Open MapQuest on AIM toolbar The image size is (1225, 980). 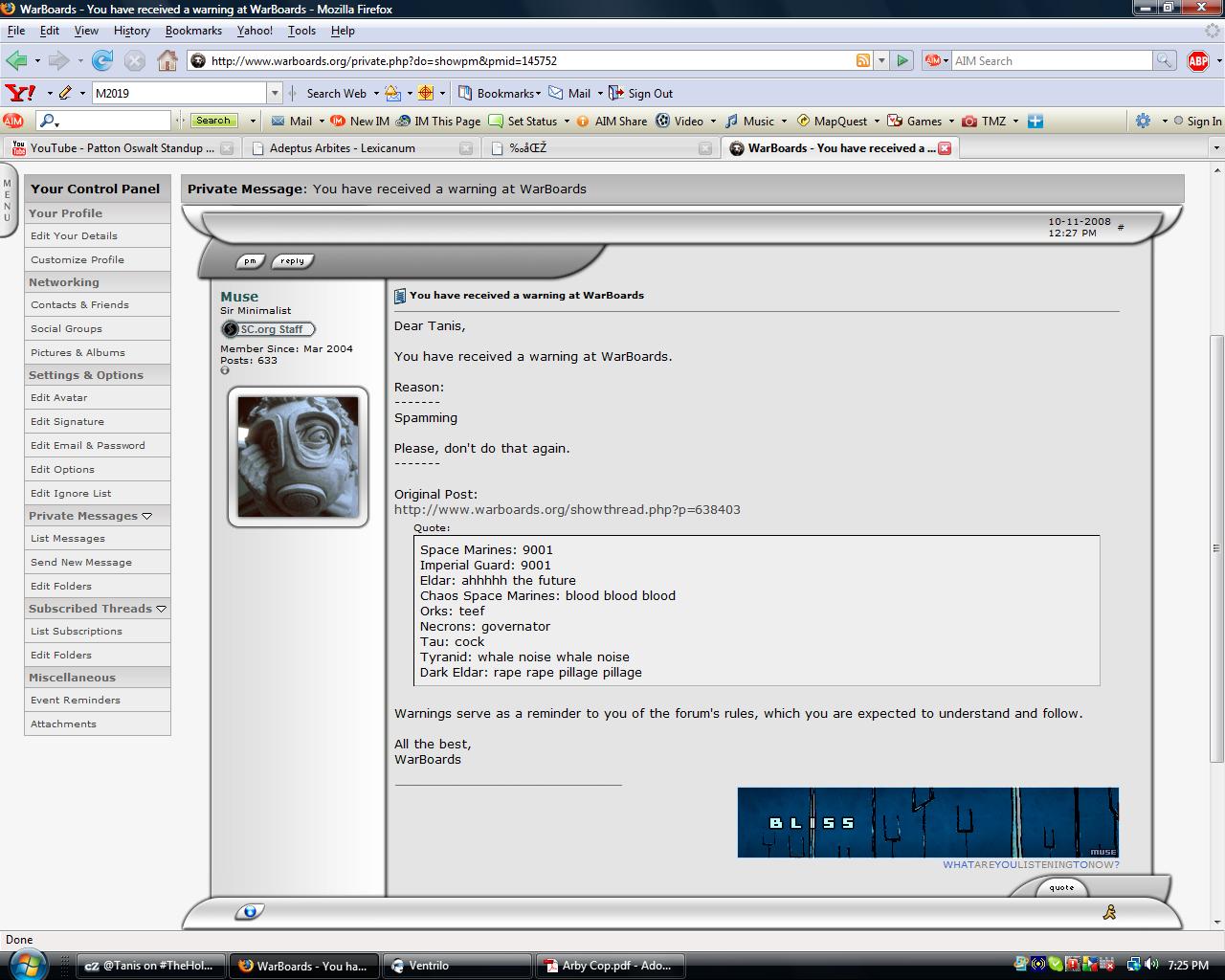(x=833, y=121)
